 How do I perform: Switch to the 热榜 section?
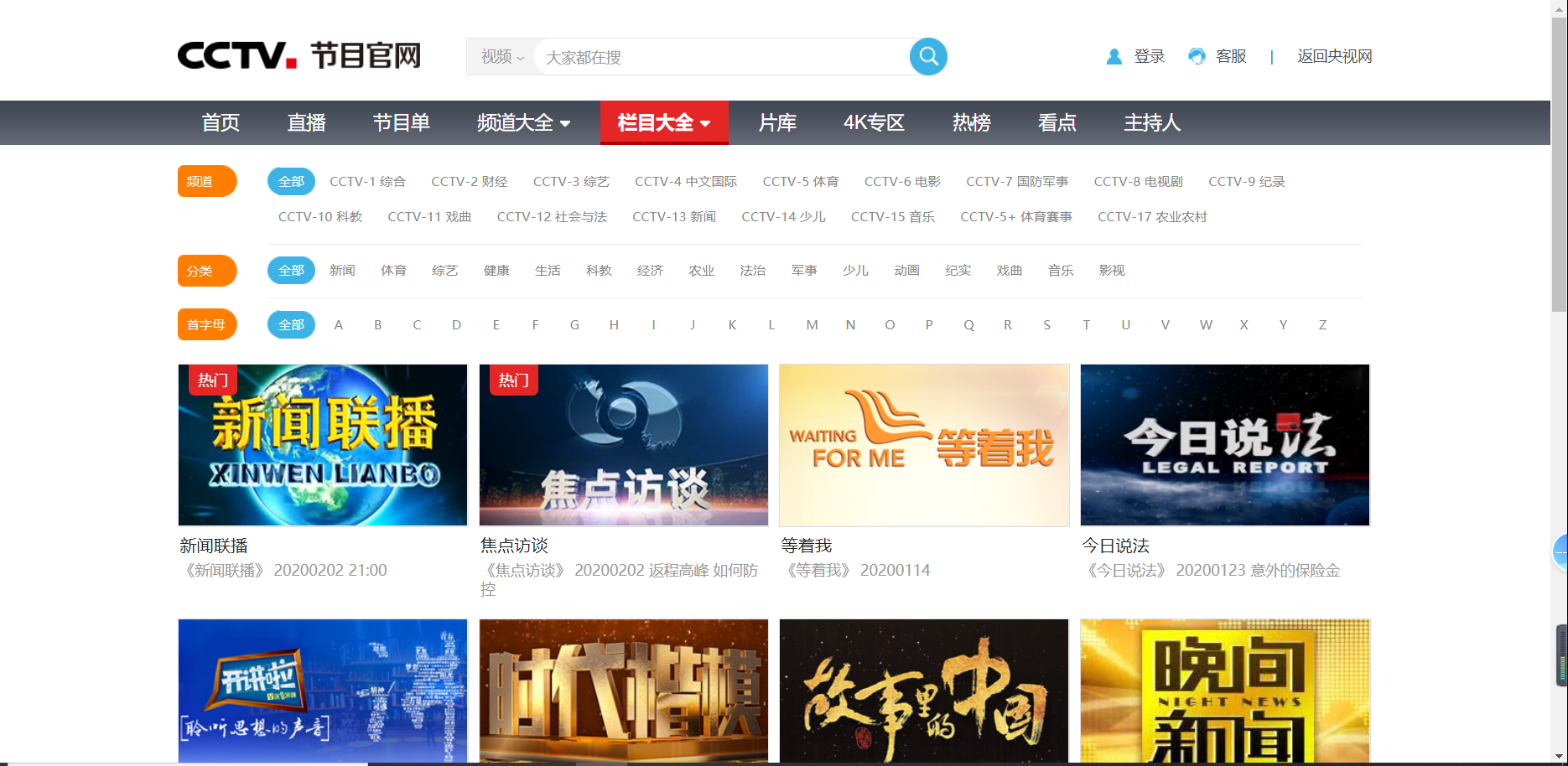click(970, 122)
